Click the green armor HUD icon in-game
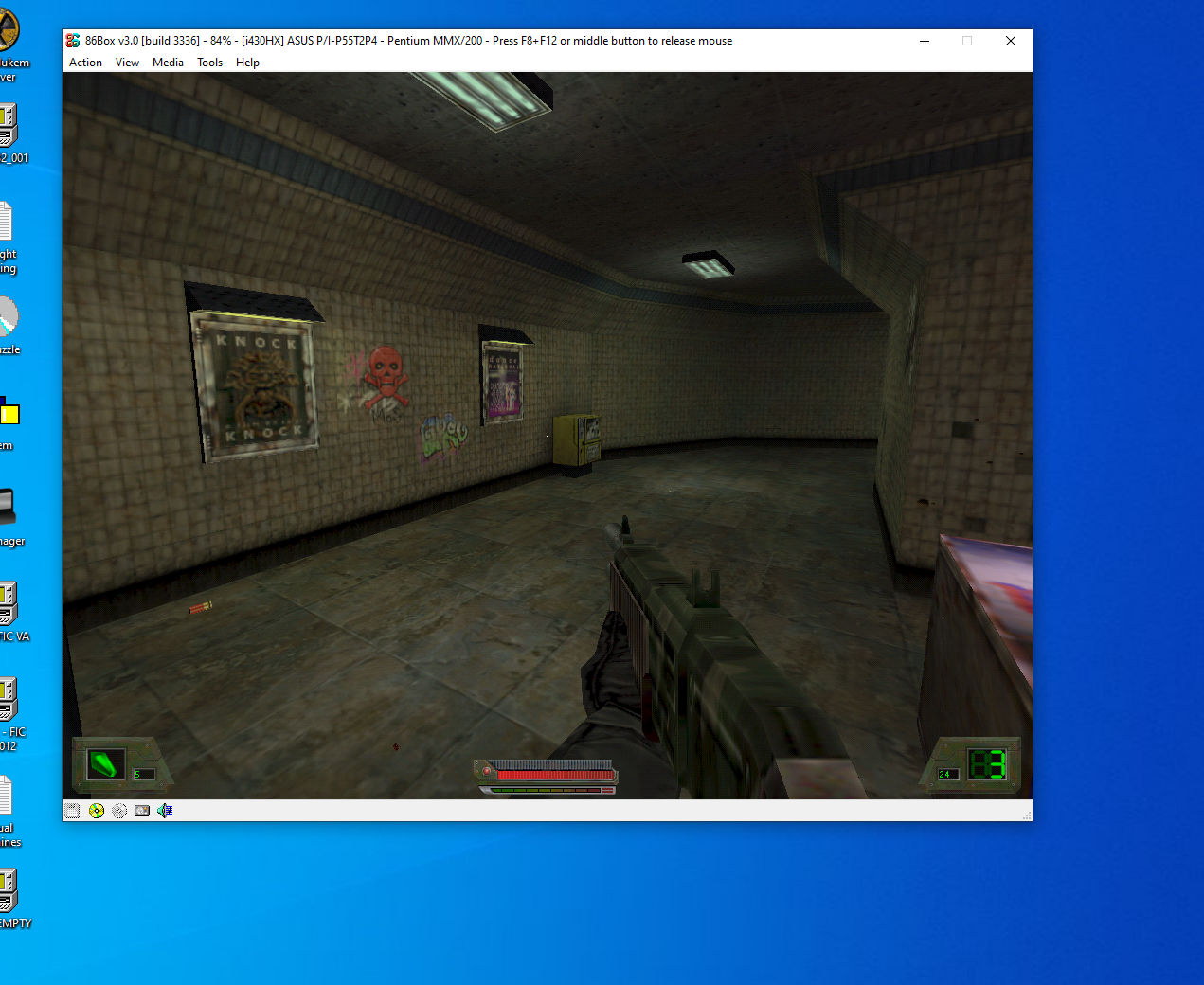 click(105, 763)
